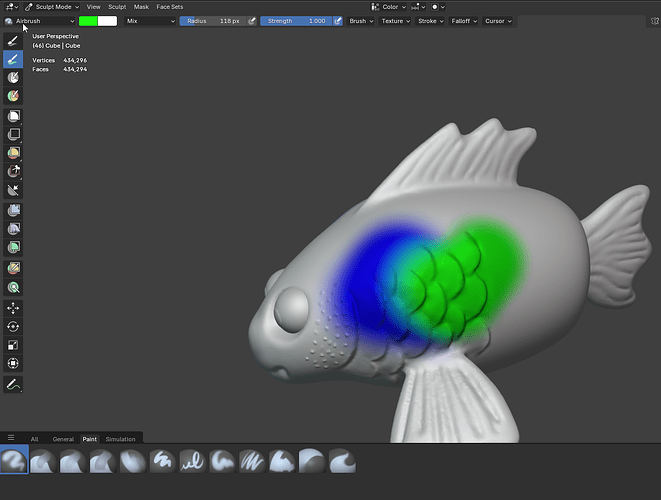Switch to the Simulation brushes tab

coord(121,439)
